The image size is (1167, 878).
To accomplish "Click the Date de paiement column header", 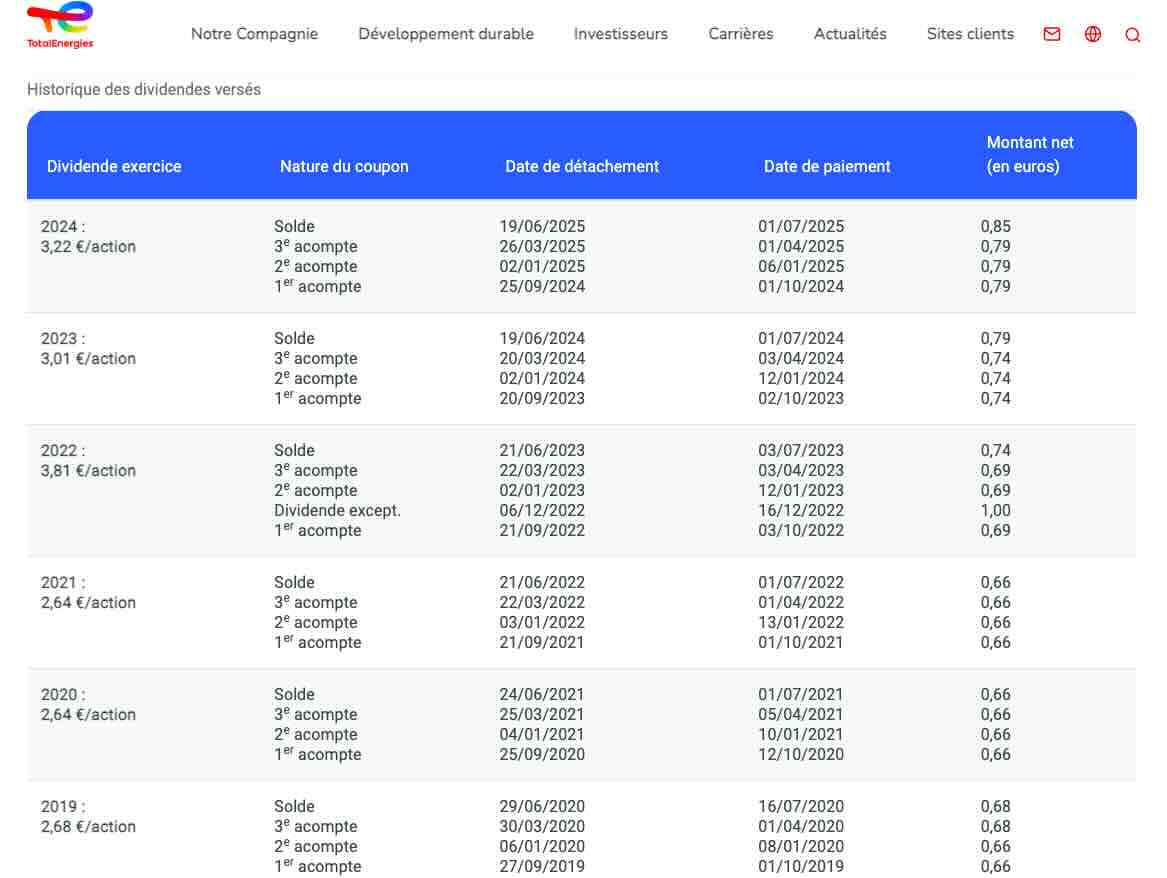I will point(827,167).
